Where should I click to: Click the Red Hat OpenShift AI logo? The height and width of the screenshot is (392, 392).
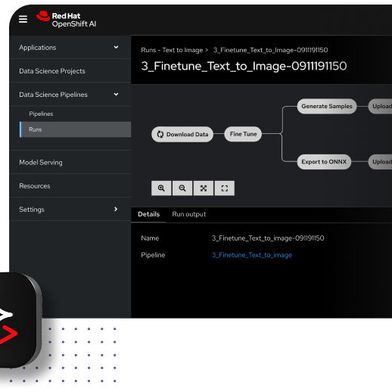66,20
